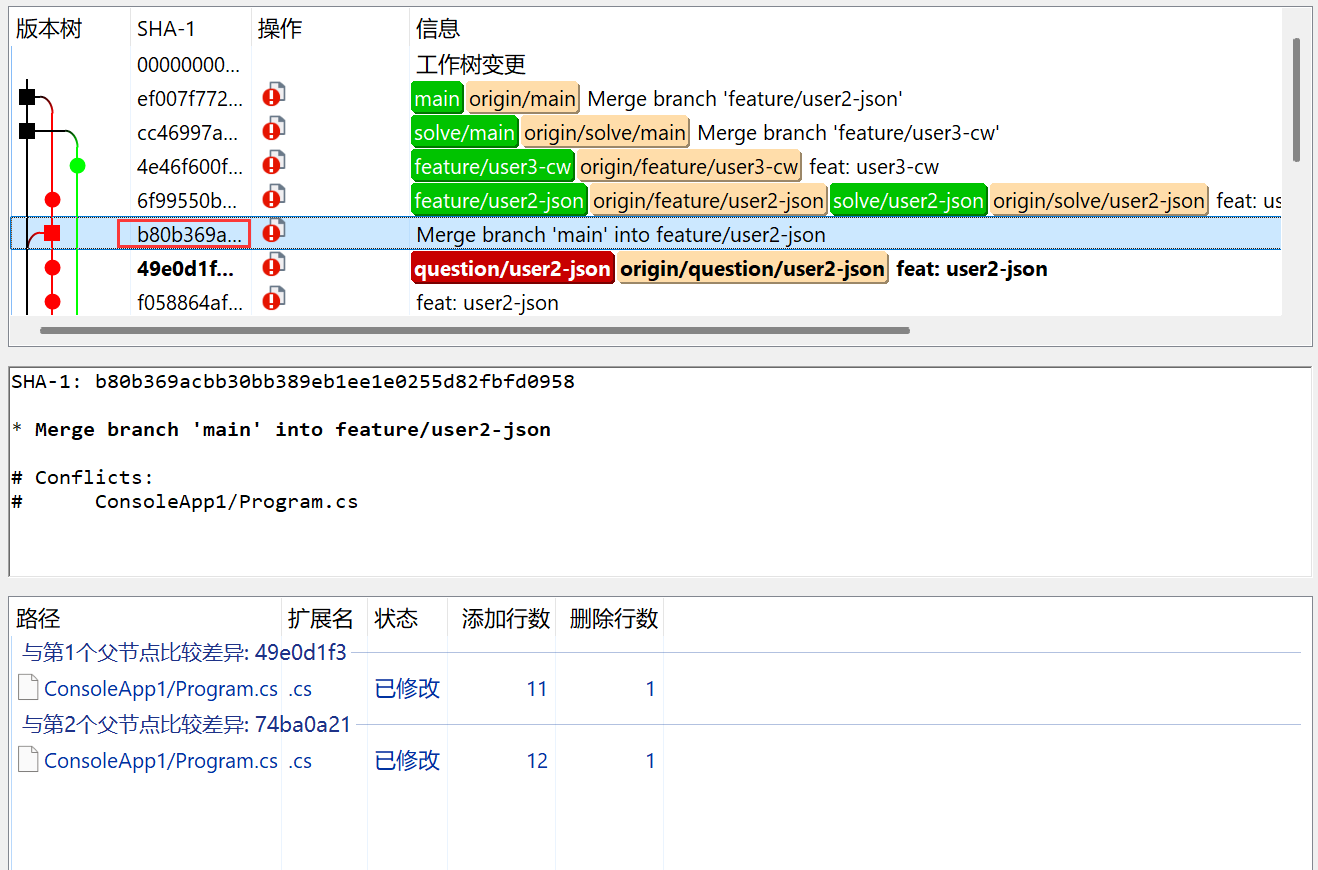
Task: Select the red question/user2-json branch label
Action: tap(513, 268)
